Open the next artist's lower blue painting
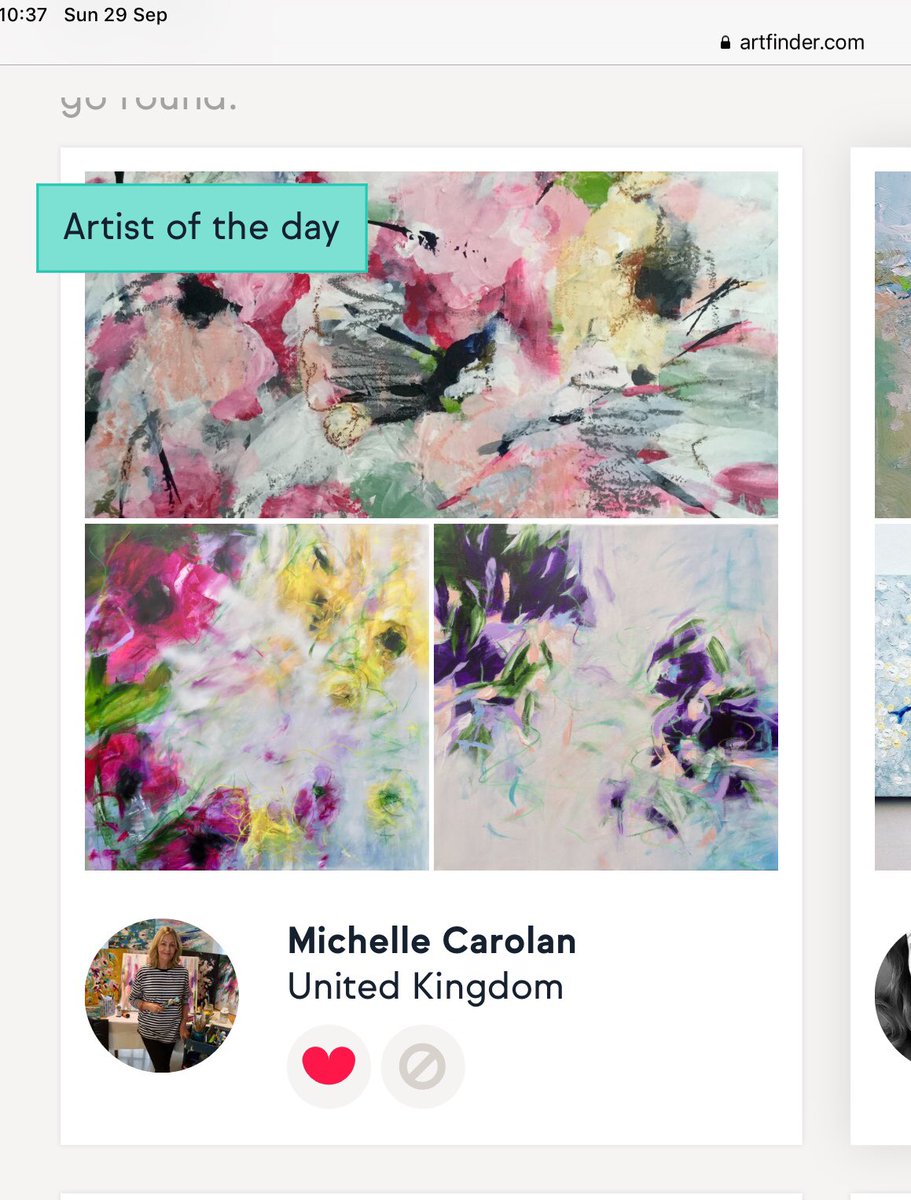Image resolution: width=911 pixels, height=1200 pixels. [893, 697]
